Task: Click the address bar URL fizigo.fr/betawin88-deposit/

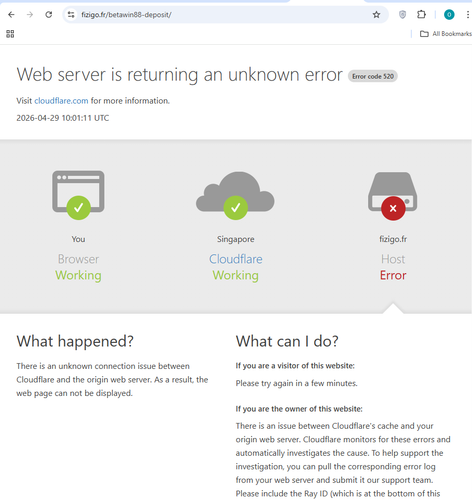Action: [126, 15]
